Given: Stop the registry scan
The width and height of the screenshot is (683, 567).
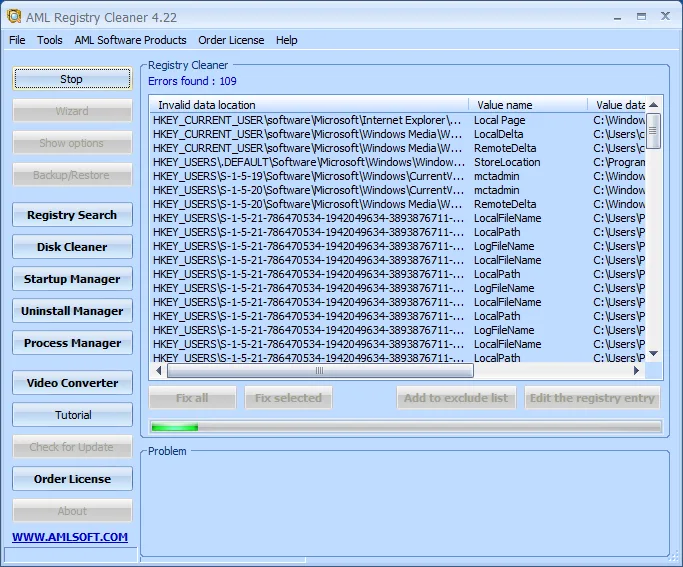Looking at the screenshot, I should tap(72, 79).
